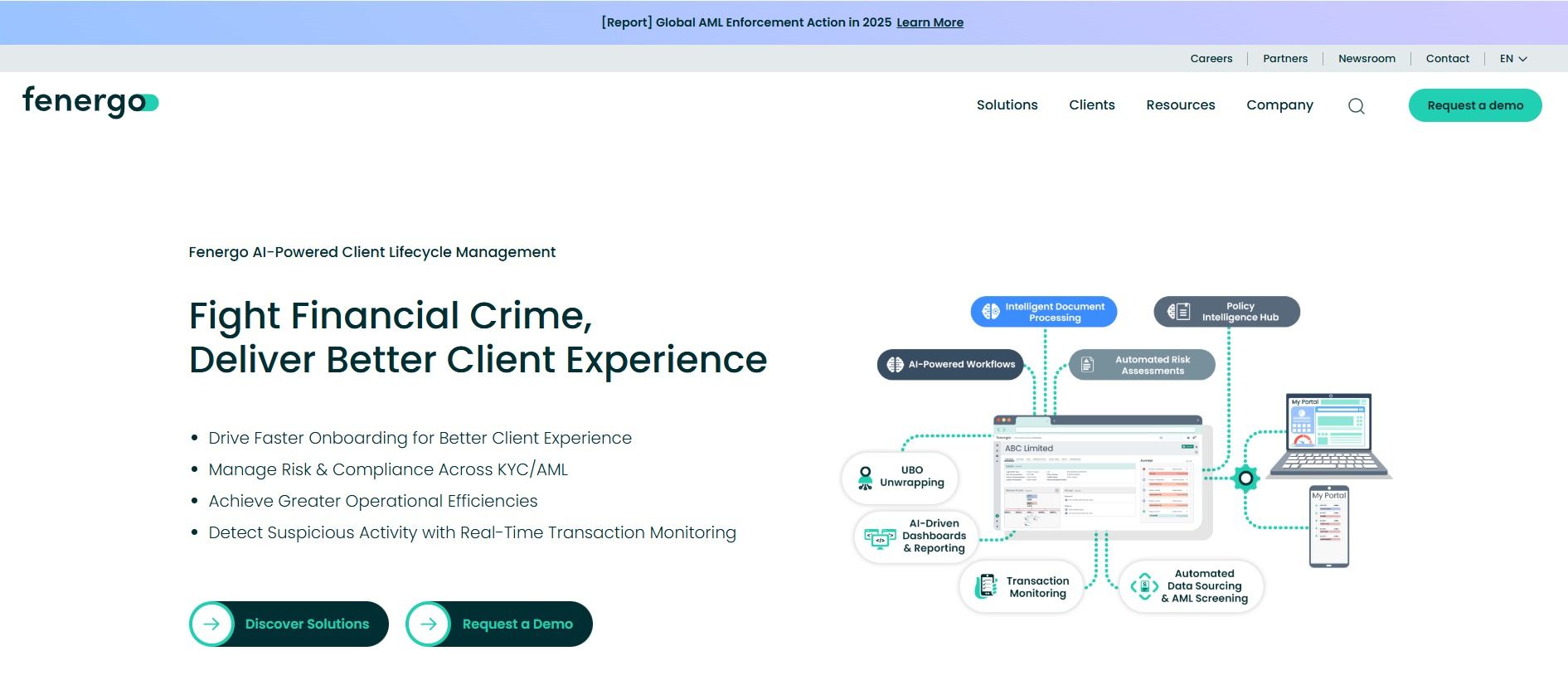
Task: Click the Automated Risk Assessments document icon
Action: (1087, 365)
